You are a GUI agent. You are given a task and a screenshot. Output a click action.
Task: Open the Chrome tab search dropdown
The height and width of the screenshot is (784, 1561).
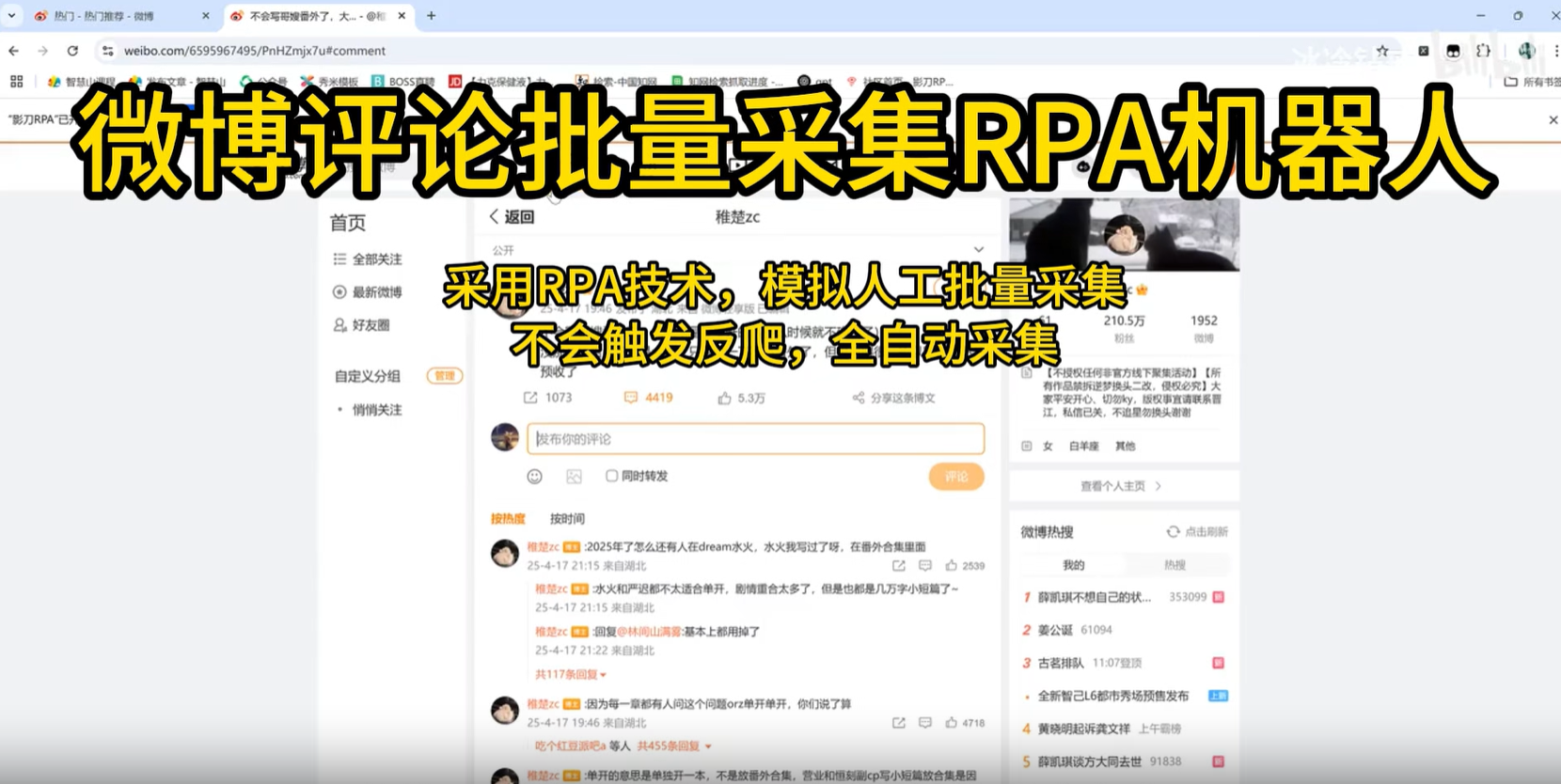pyautogui.click(x=11, y=16)
